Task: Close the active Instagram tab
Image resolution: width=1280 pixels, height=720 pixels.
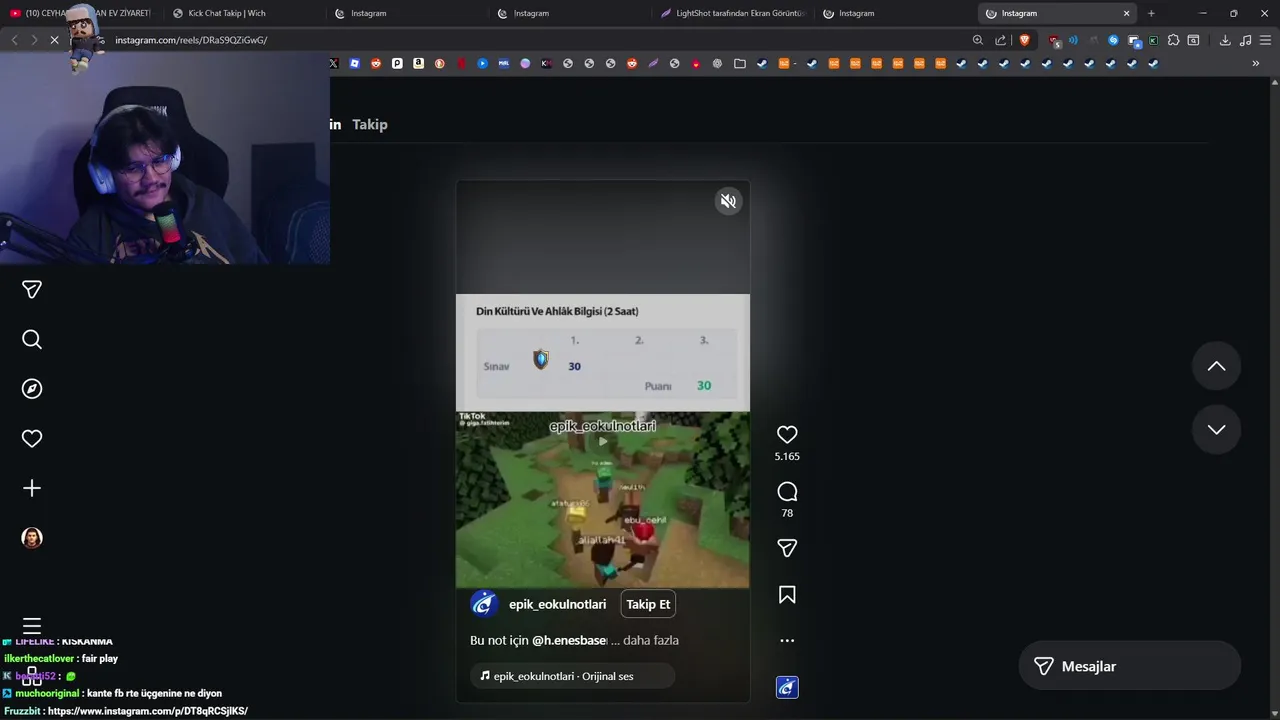Action: click(x=1126, y=13)
